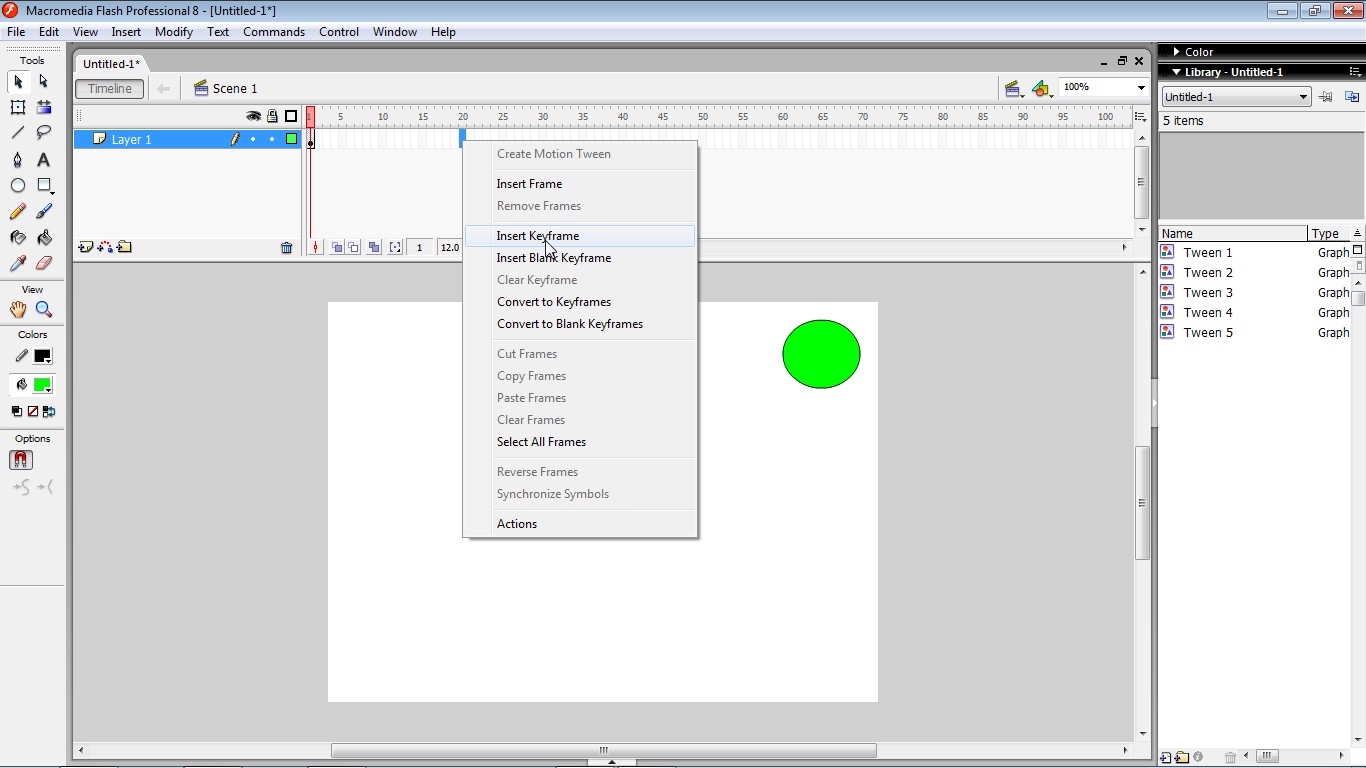The width and height of the screenshot is (1366, 768).
Task: Toggle Onion Skin in timeline
Action: pyautogui.click(x=337, y=247)
